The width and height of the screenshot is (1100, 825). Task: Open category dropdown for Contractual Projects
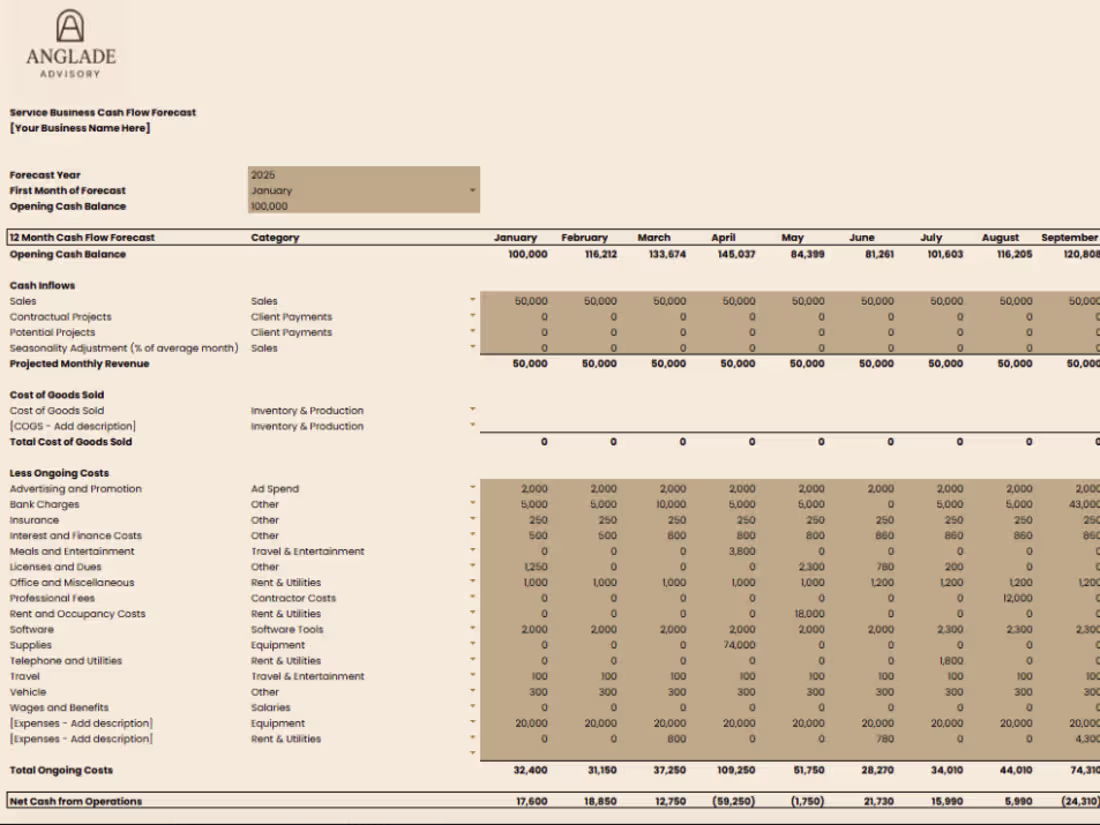click(473, 316)
